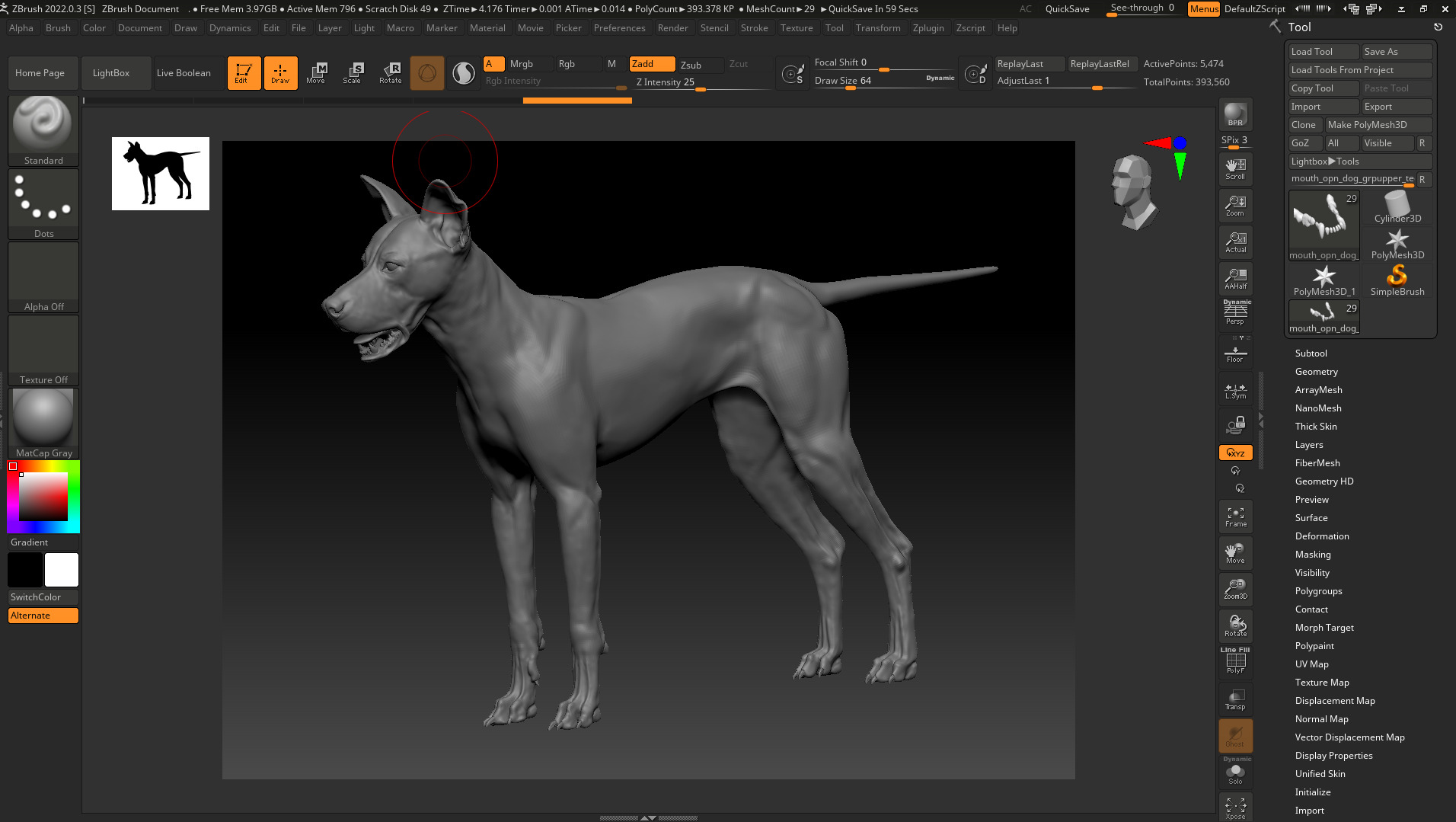Pick a color in the color picker square

43,496
